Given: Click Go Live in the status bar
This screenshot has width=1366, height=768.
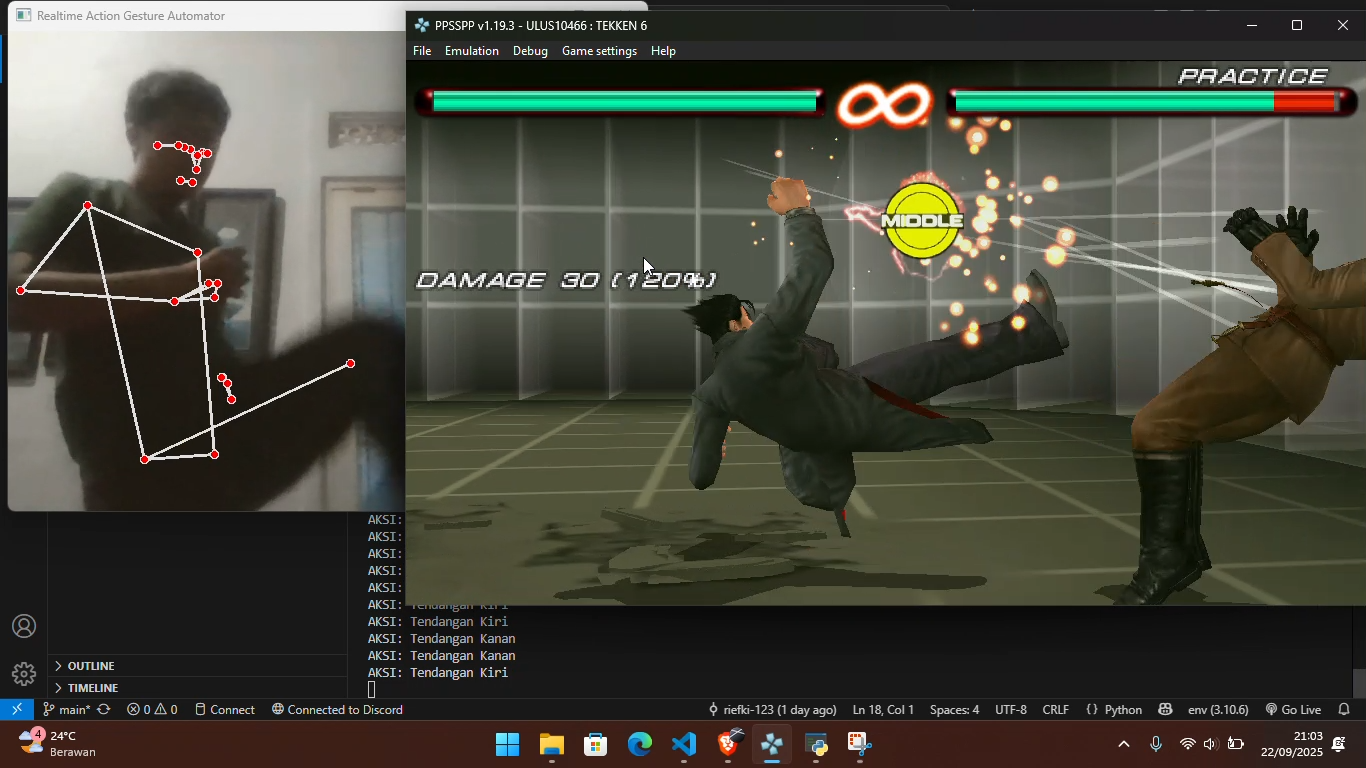Looking at the screenshot, I should (x=1294, y=710).
